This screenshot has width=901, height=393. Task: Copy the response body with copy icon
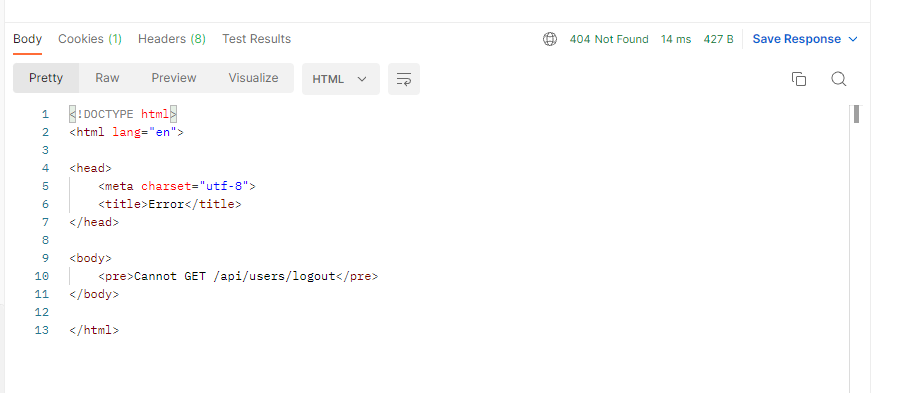click(799, 79)
